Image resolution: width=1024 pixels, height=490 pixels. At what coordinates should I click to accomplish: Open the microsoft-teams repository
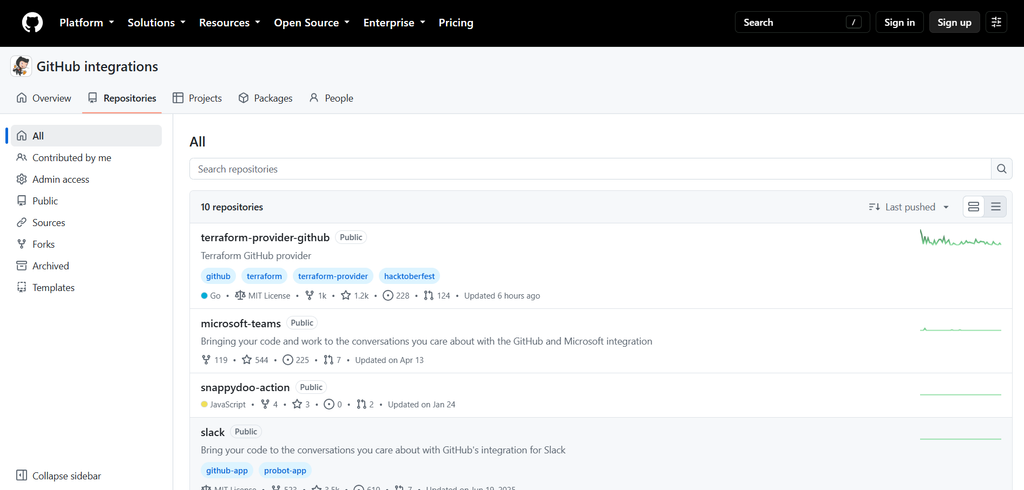coord(241,323)
